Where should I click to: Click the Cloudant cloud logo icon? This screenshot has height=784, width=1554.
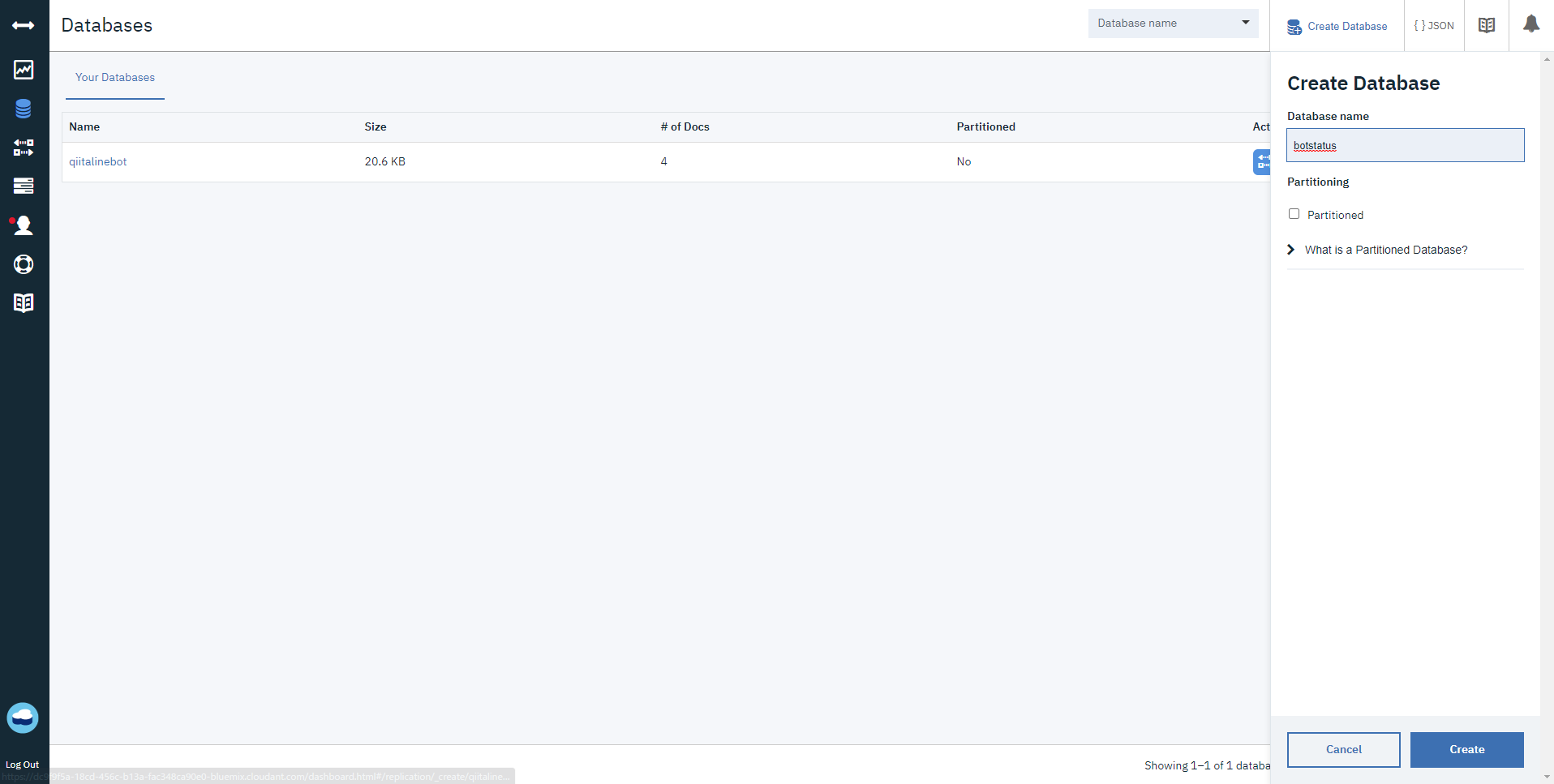[x=23, y=718]
